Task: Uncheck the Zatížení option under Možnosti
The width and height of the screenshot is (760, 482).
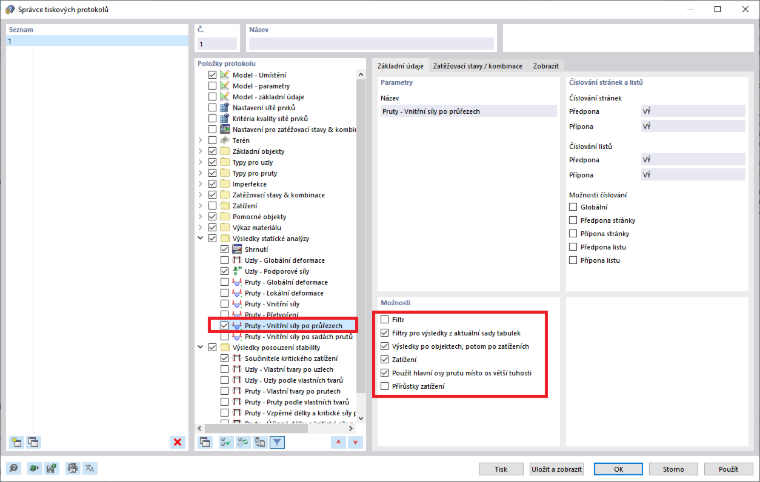Action: click(x=385, y=359)
